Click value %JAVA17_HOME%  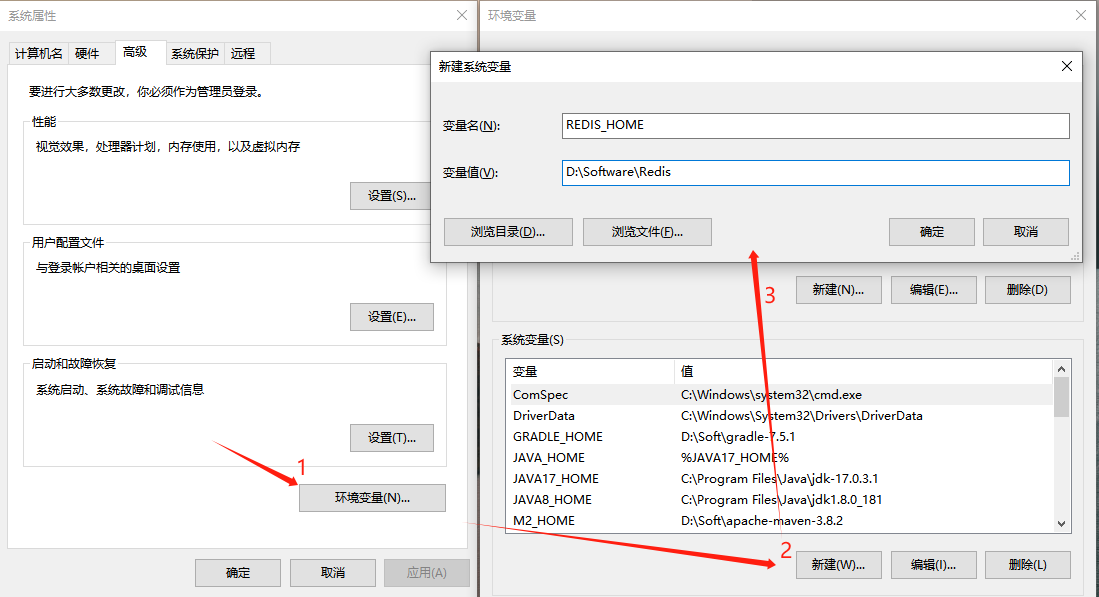[735, 458]
